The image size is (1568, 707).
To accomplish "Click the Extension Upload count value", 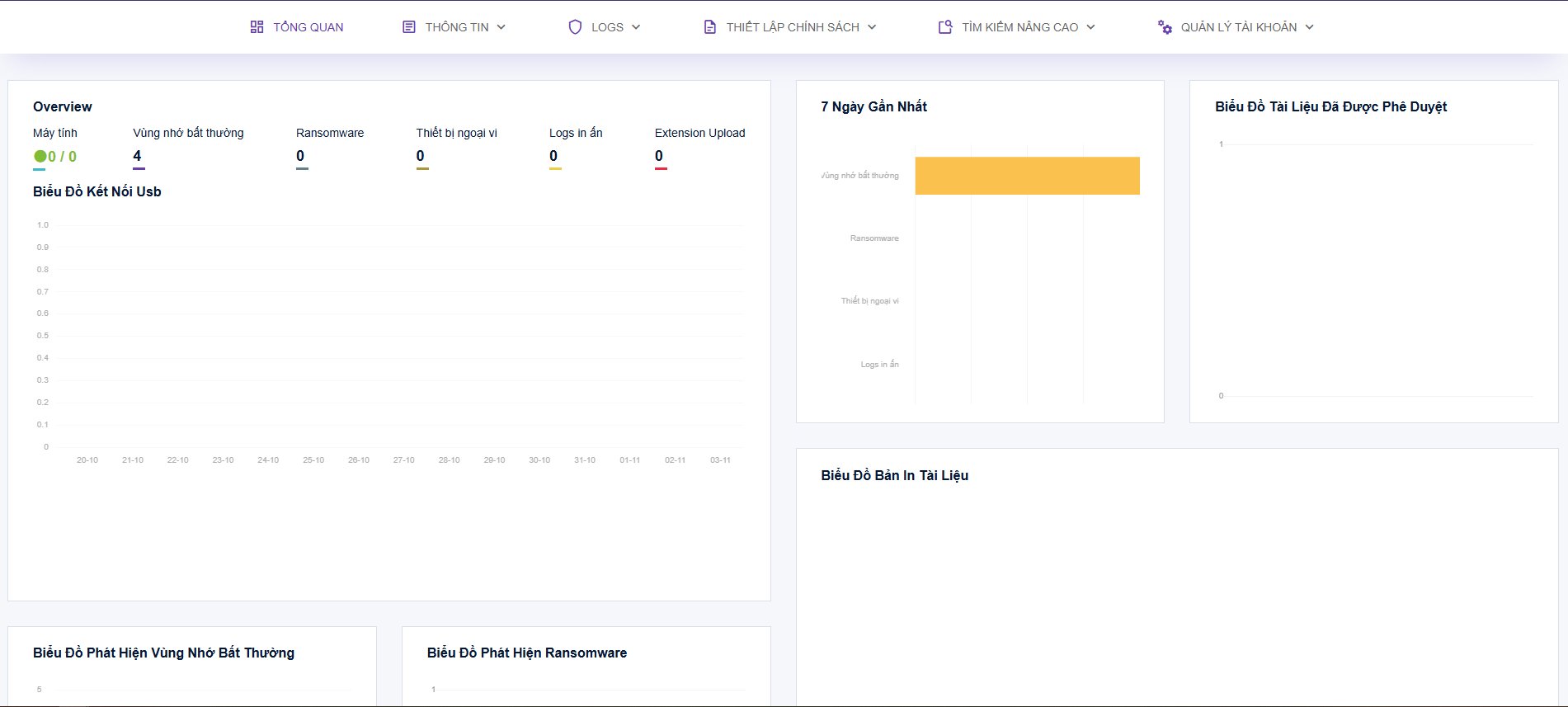I will (x=659, y=156).
